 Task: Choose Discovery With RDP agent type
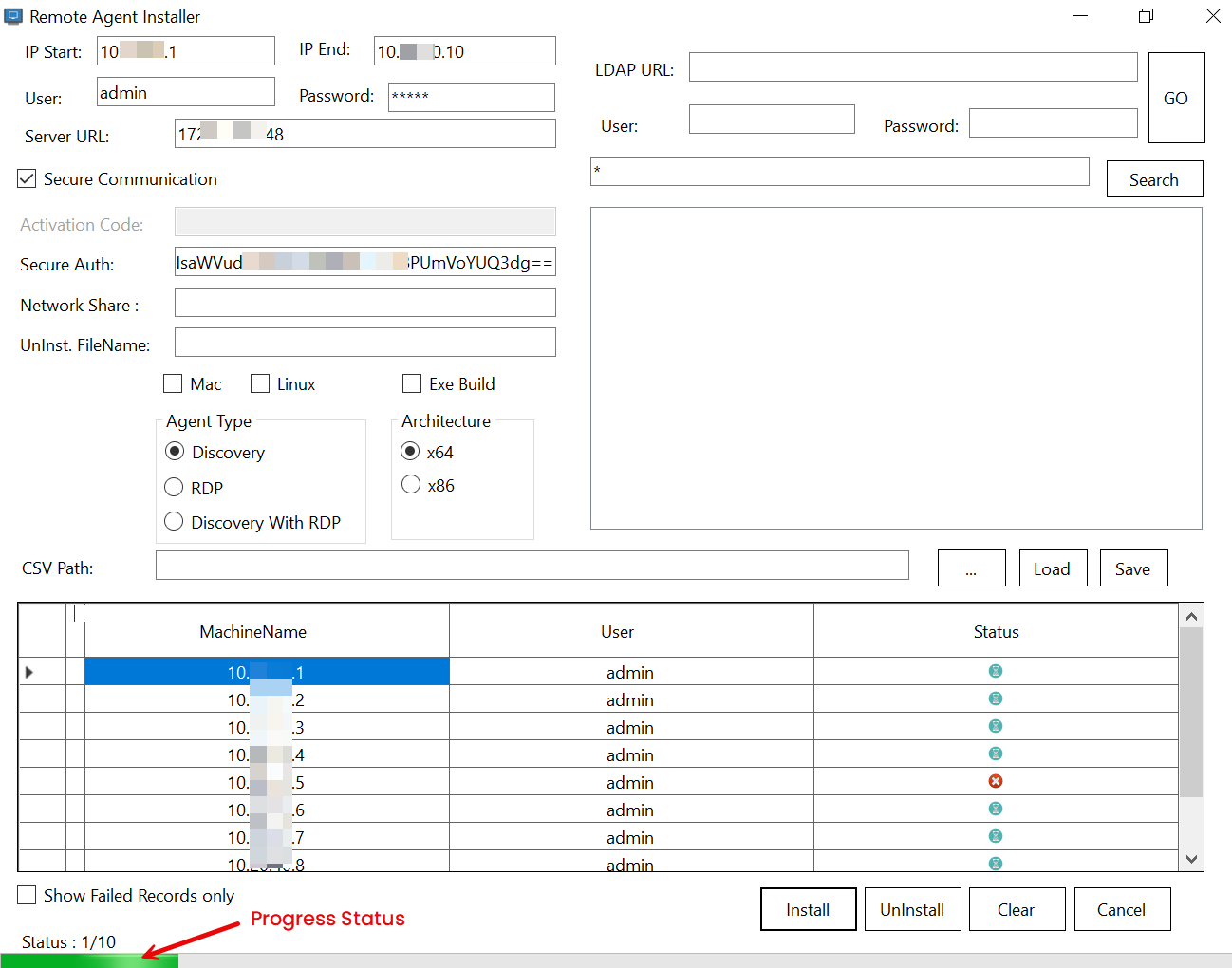coord(175,522)
